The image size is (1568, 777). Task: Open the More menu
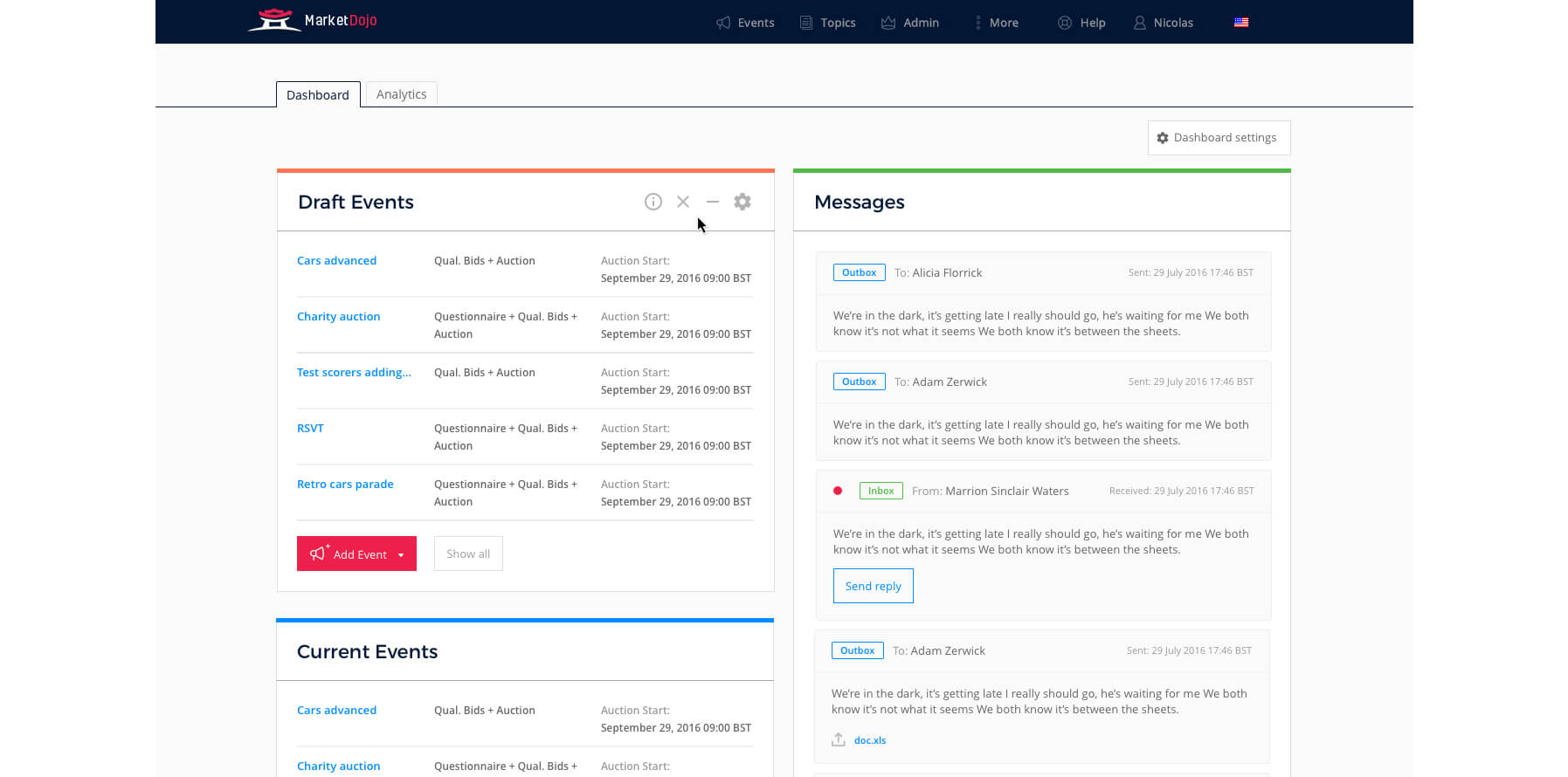point(996,23)
